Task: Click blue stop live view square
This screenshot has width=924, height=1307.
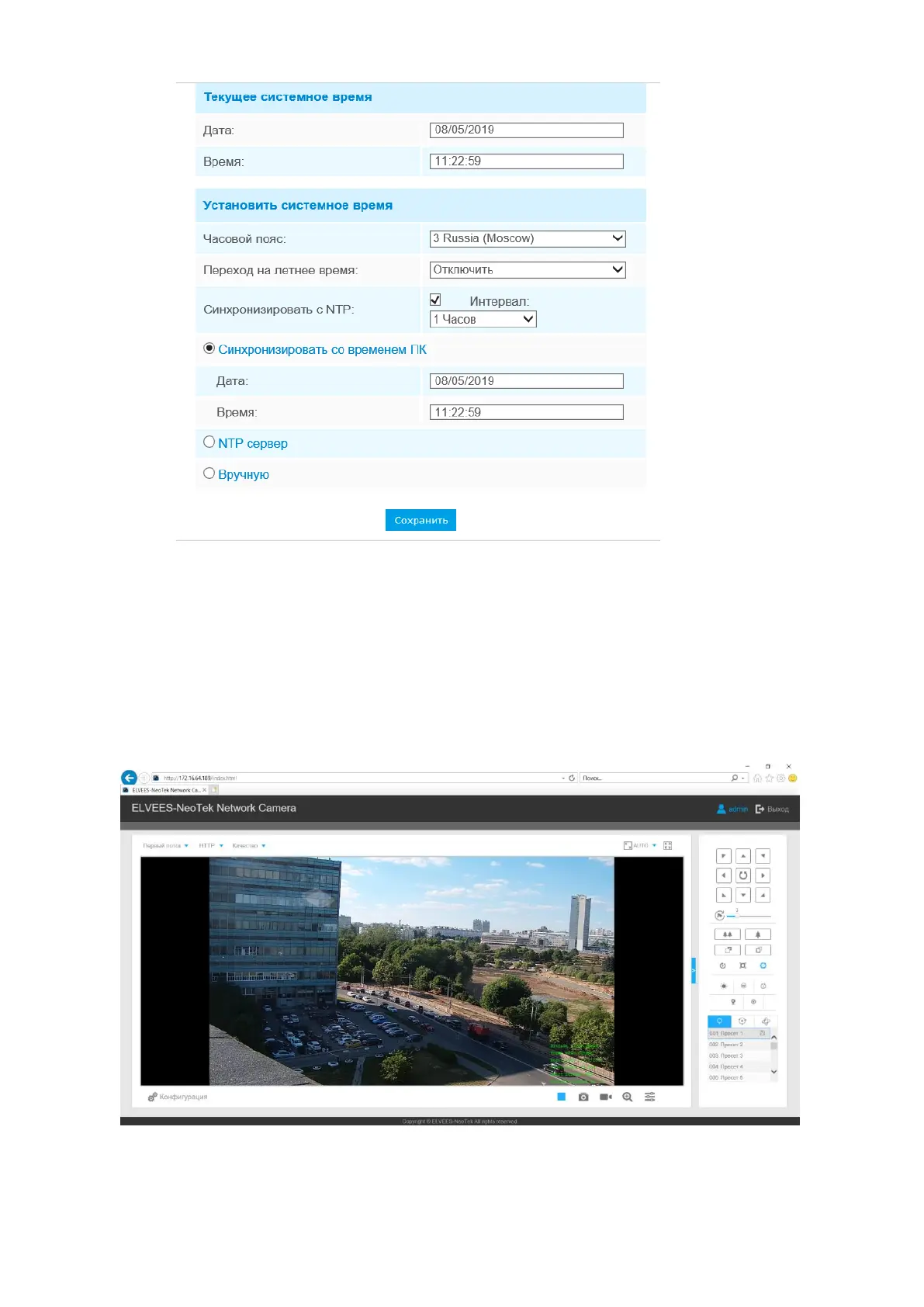Action: [562, 1097]
